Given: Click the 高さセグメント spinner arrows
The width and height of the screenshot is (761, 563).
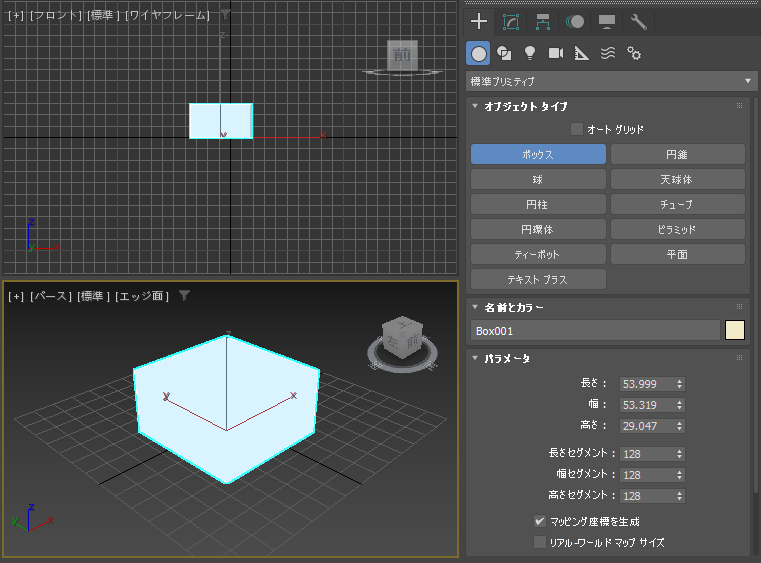Looking at the screenshot, I should (x=679, y=496).
